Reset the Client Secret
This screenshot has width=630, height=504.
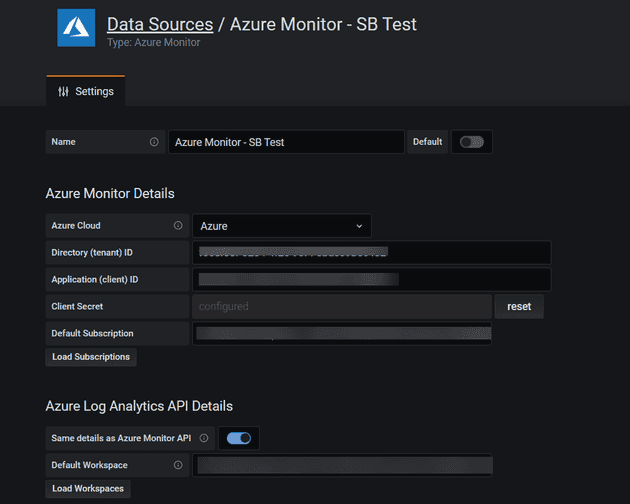(519, 306)
